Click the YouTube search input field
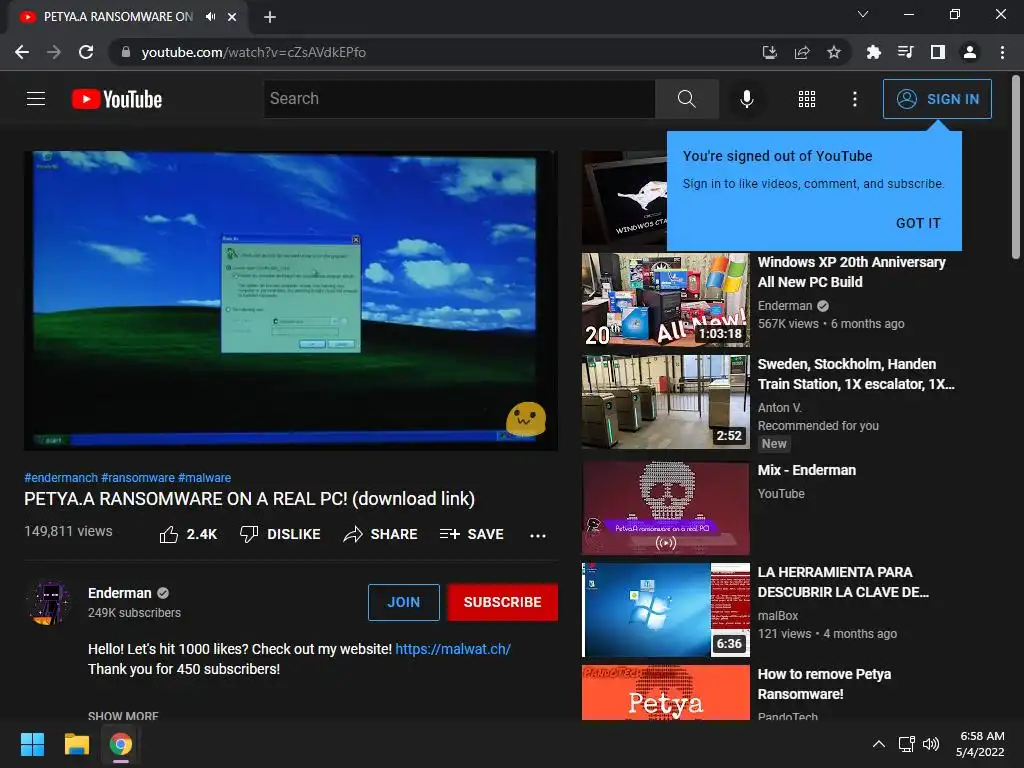The height and width of the screenshot is (768, 1024). pos(459,99)
